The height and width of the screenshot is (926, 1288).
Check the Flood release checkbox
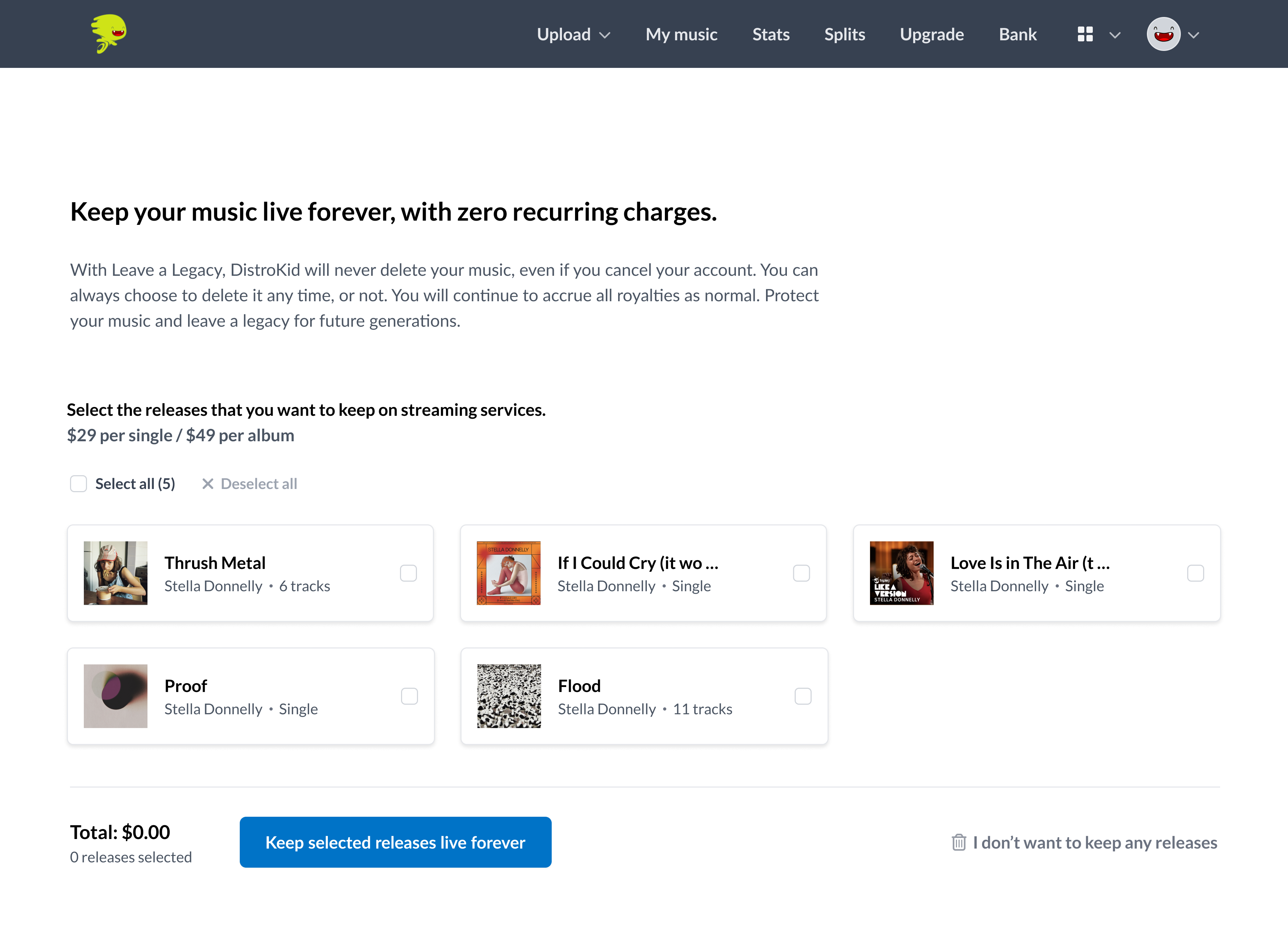click(803, 696)
